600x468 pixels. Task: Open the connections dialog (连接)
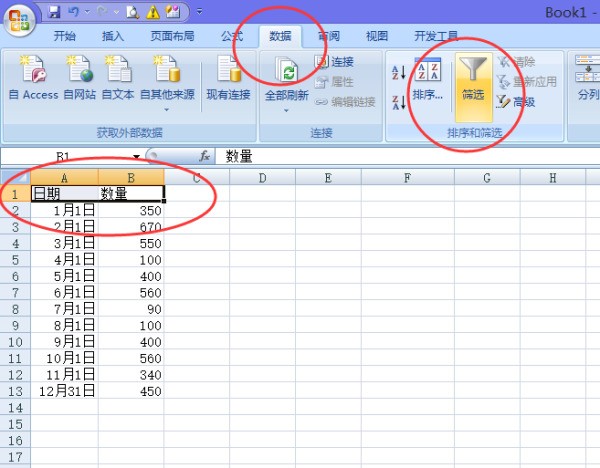point(334,62)
